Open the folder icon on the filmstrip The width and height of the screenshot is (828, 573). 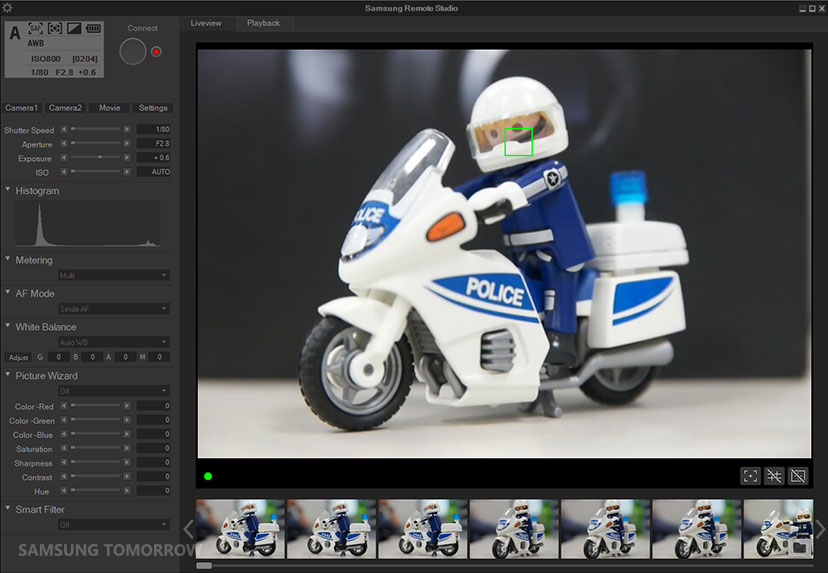click(799, 547)
